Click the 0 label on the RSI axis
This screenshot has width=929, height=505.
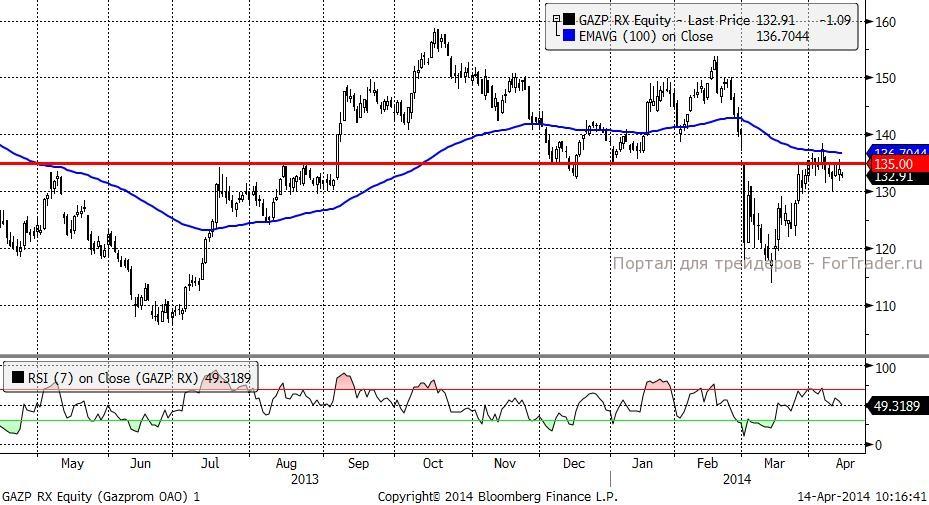pos(878,445)
